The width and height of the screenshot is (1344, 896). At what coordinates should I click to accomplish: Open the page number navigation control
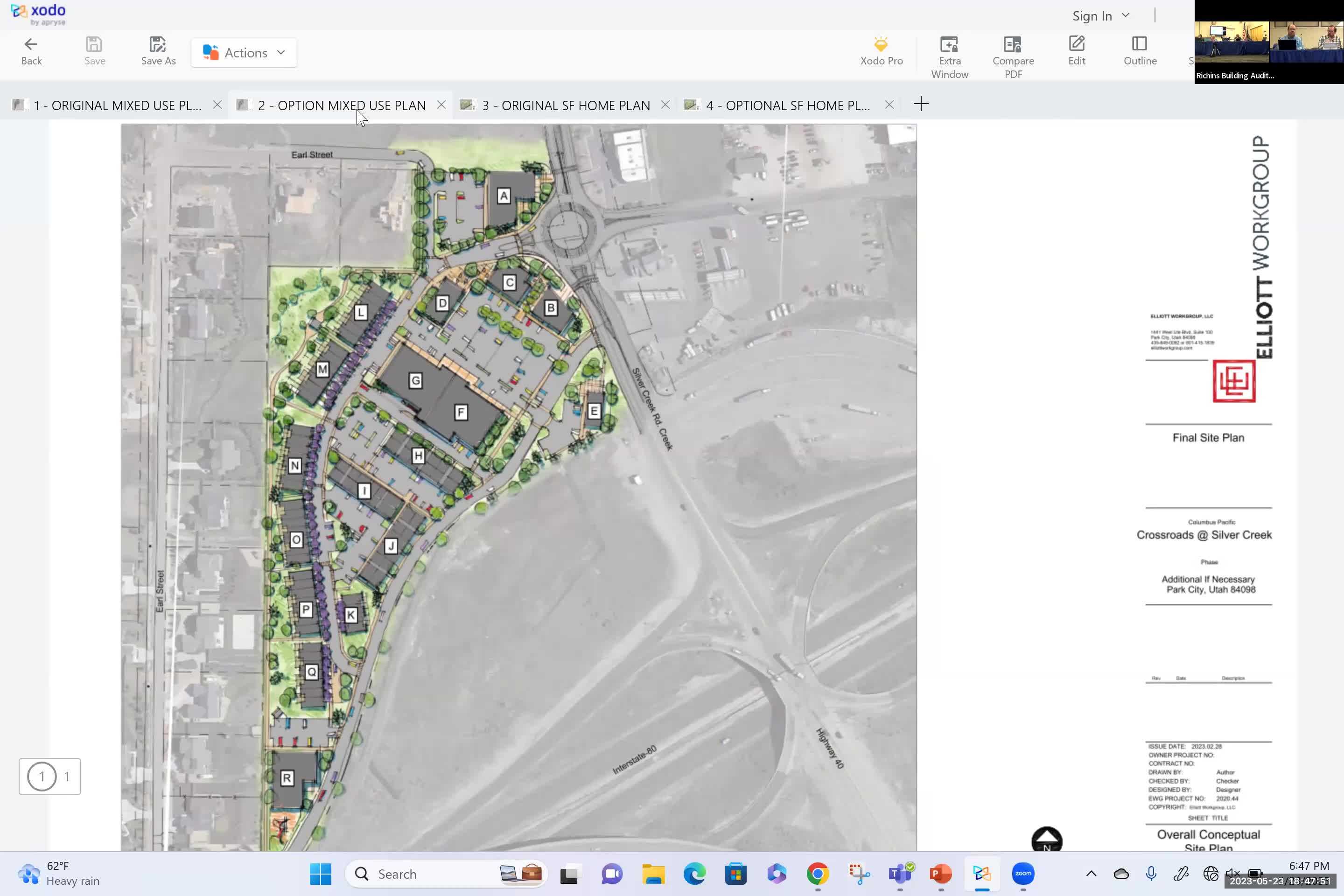50,776
